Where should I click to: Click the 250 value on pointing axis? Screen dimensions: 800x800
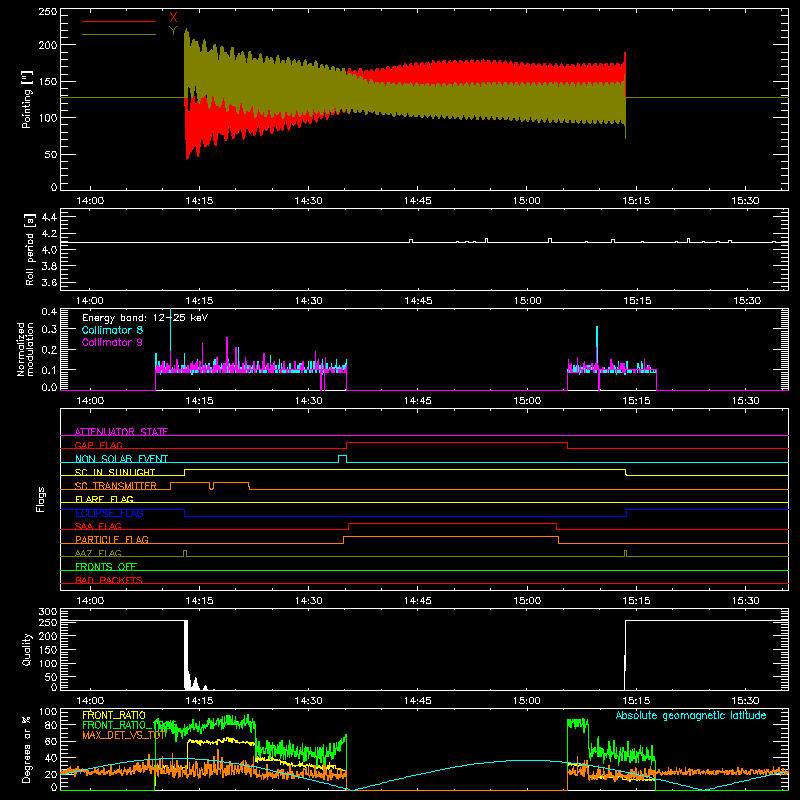point(48,12)
